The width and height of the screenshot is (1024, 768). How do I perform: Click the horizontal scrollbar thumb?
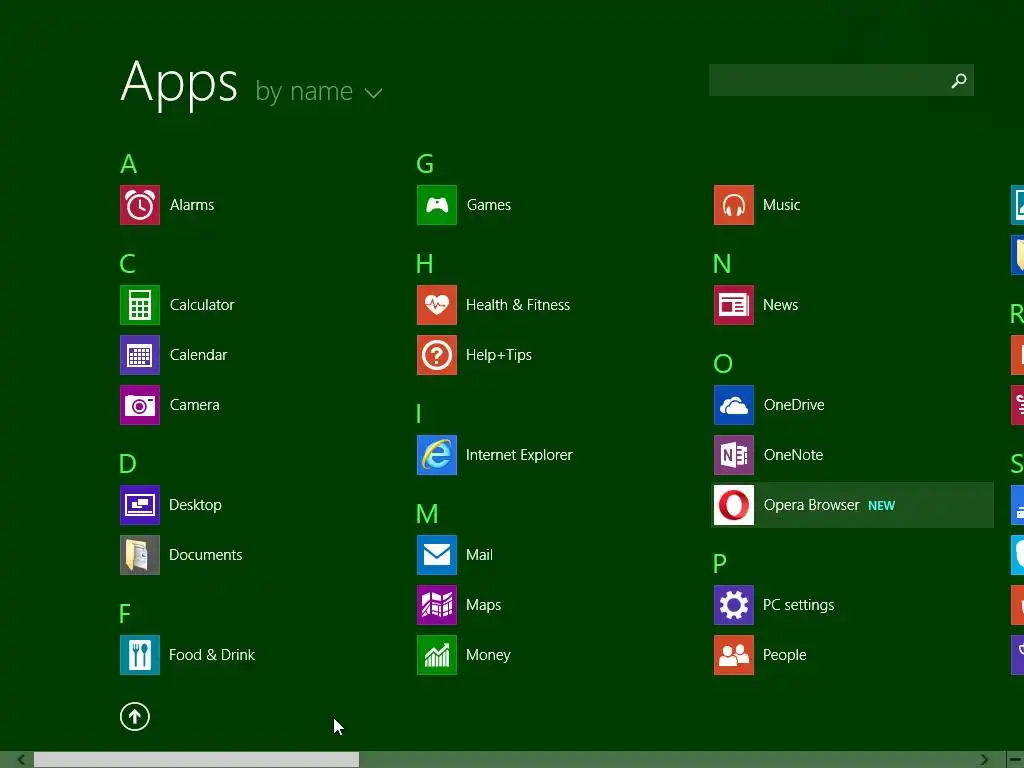tap(197, 760)
